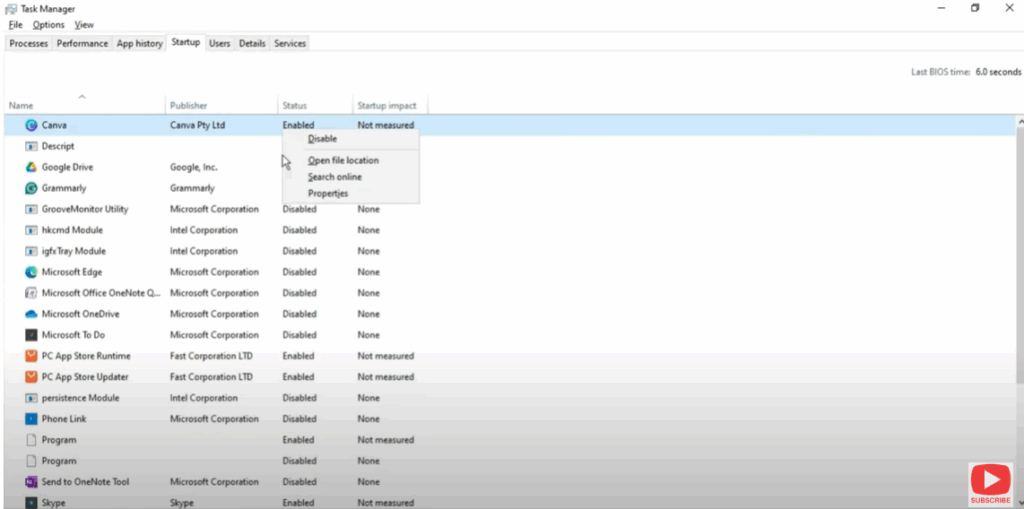Click the PC App Store Runtime icon
This screenshot has height=509, width=1024.
[x=31, y=356]
